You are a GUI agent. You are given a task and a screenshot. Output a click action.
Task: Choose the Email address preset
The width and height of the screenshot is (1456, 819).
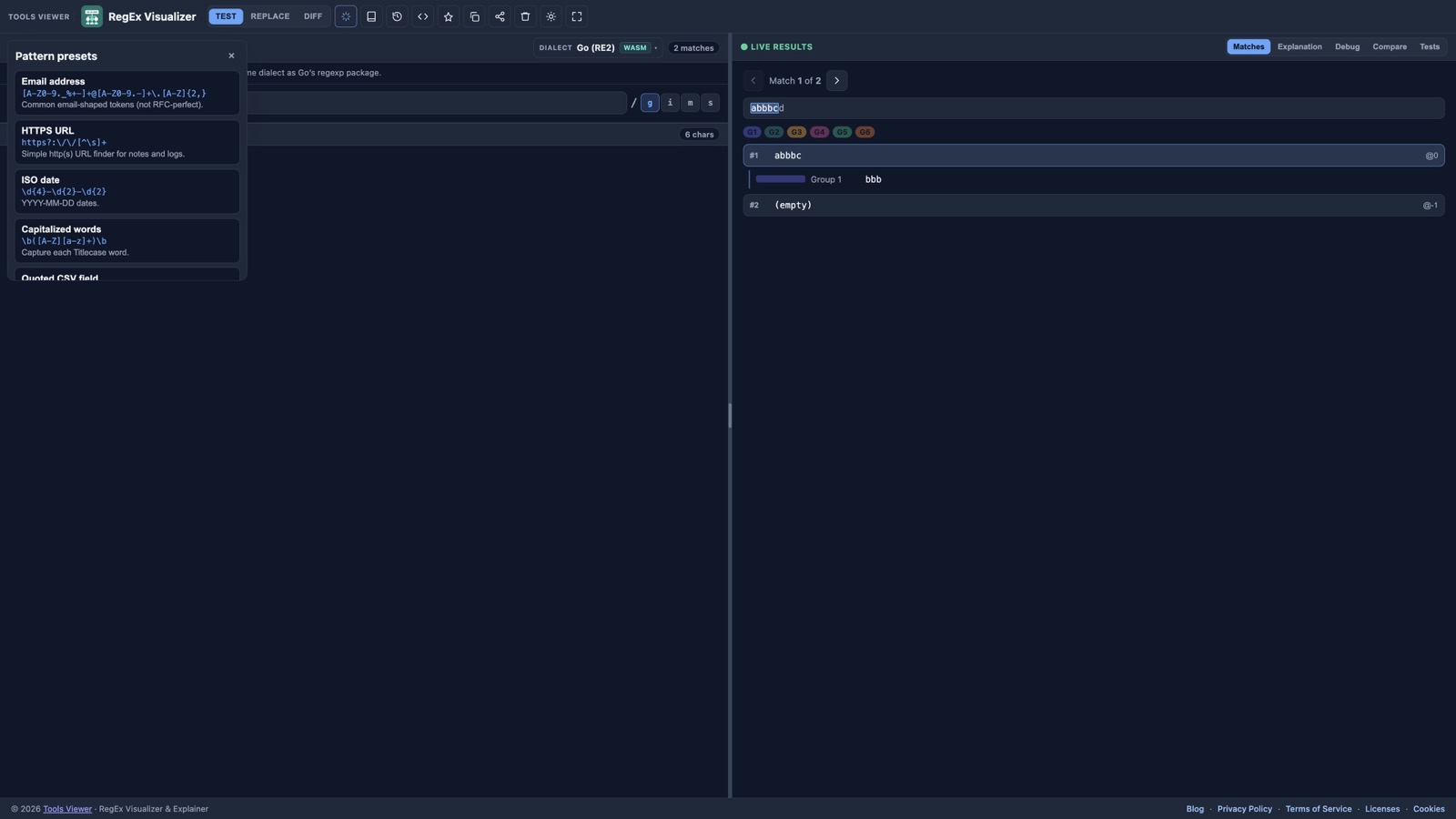pos(126,93)
